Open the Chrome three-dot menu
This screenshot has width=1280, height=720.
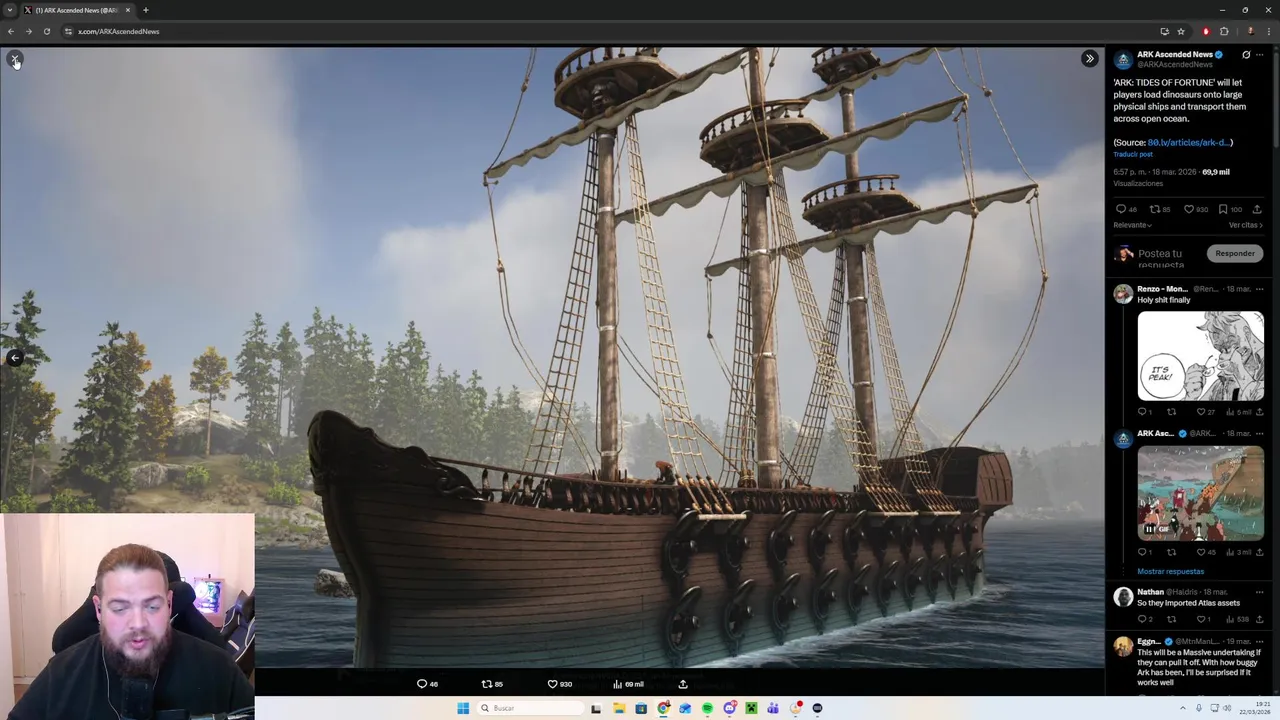pos(1268,31)
